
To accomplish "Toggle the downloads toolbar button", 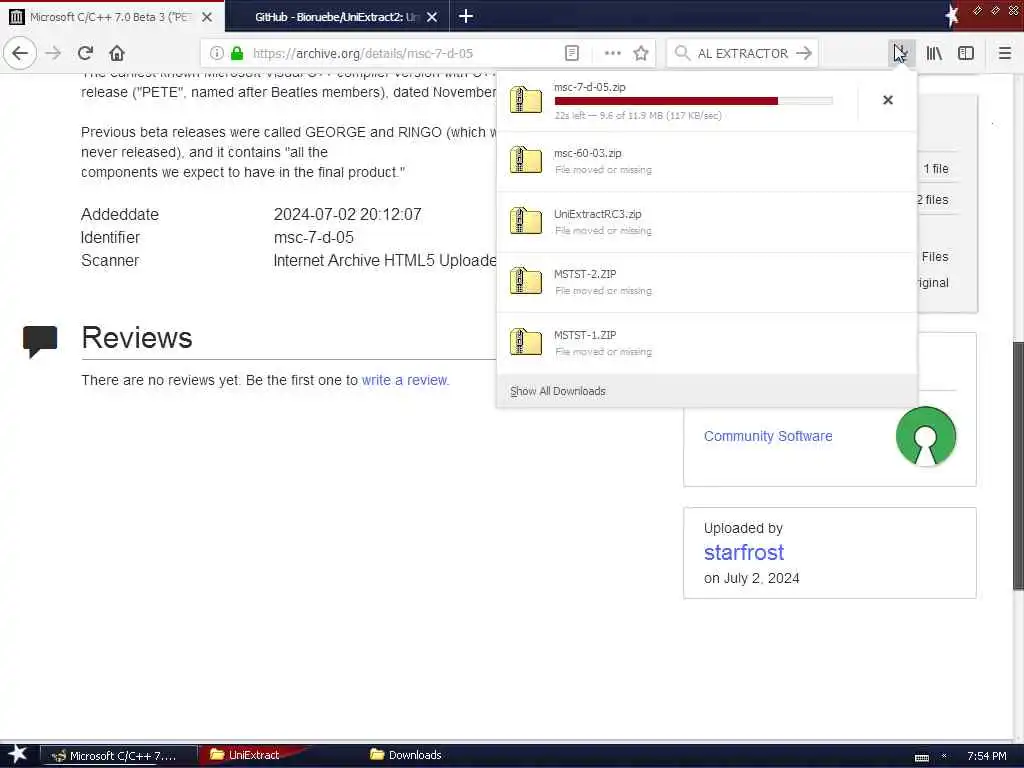I will point(901,53).
